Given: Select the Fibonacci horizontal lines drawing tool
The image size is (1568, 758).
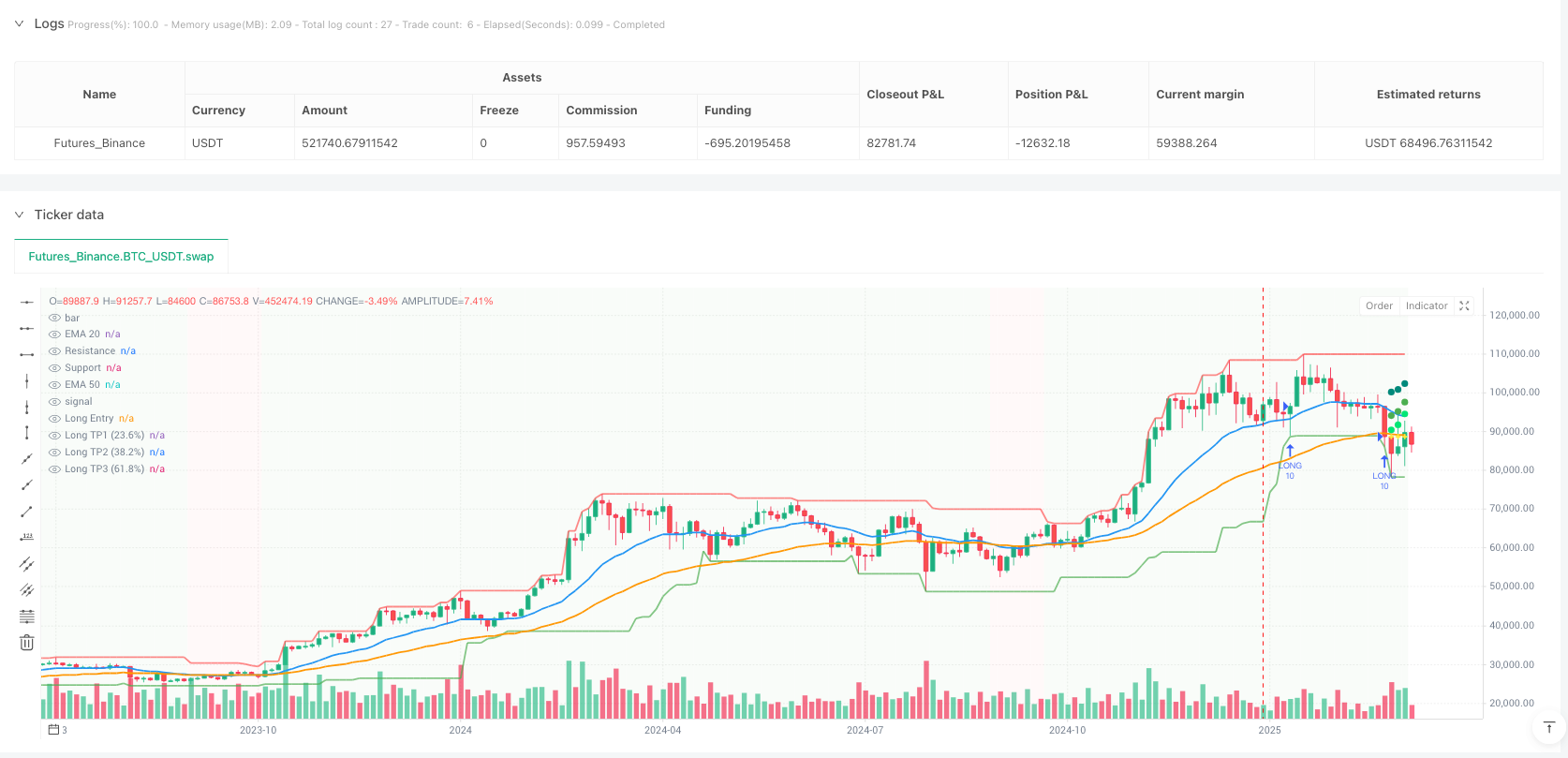Looking at the screenshot, I should pyautogui.click(x=27, y=617).
